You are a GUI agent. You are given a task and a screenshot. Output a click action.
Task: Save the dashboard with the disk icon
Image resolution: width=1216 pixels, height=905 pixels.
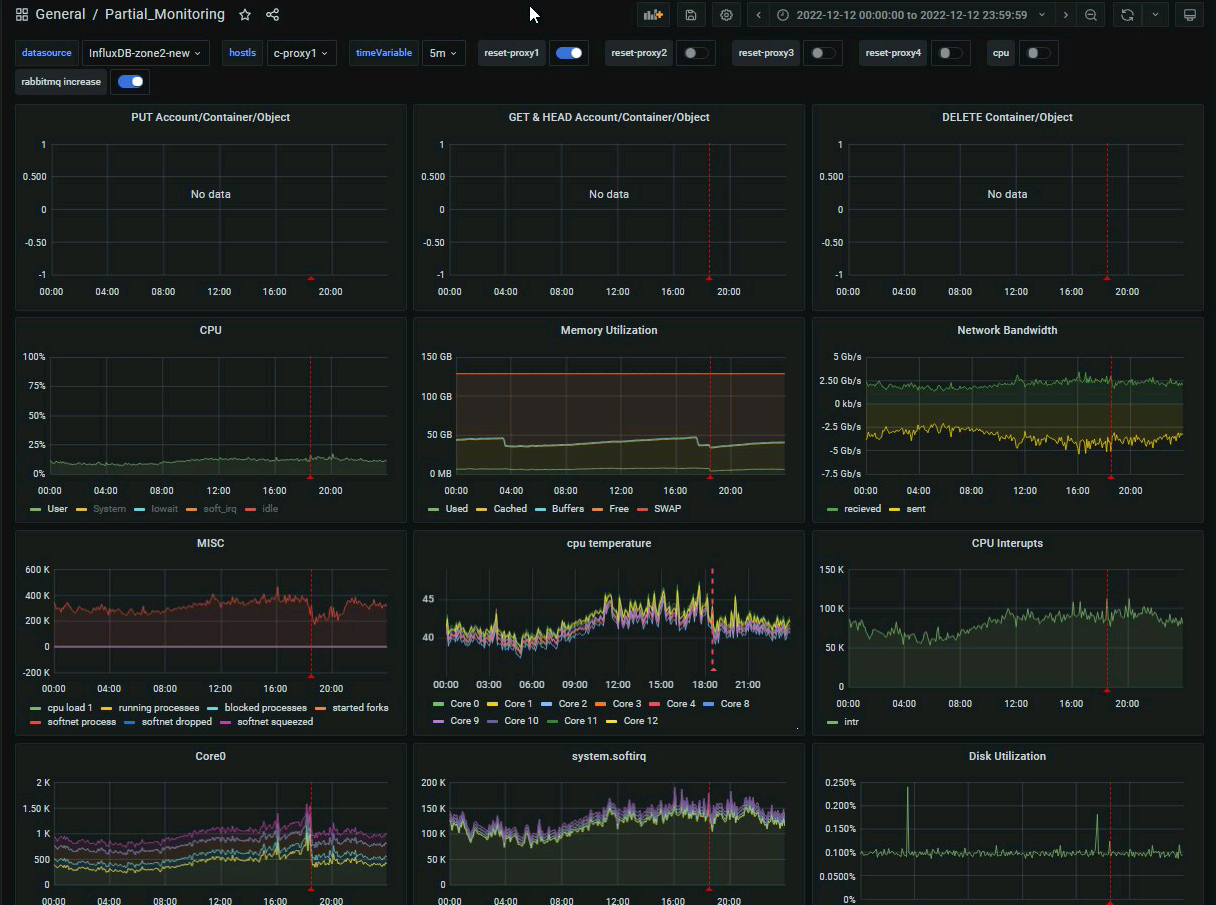pos(690,15)
